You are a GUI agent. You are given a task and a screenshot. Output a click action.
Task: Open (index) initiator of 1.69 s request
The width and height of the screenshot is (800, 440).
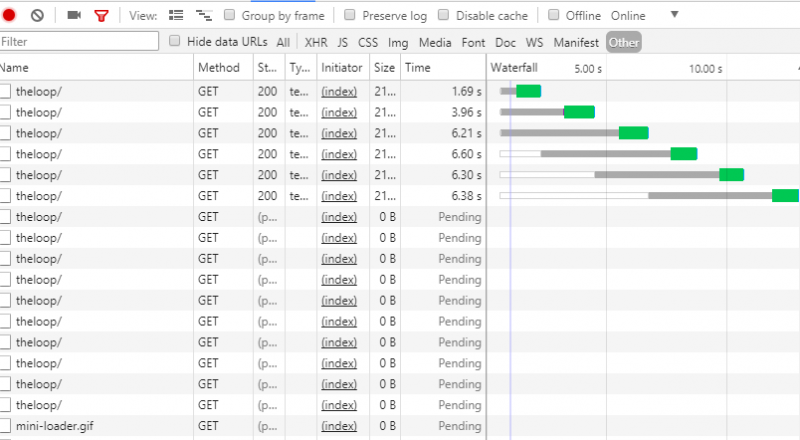[339, 92]
